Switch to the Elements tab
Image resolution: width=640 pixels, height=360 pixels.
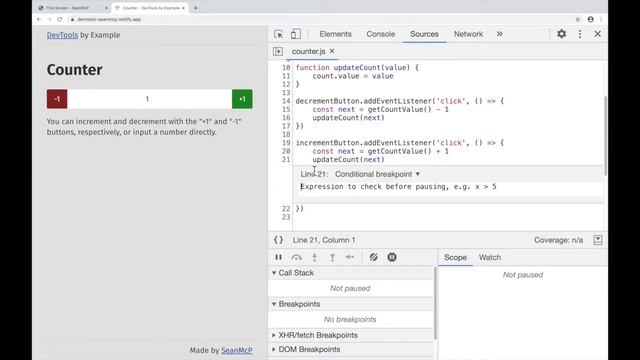pyautogui.click(x=336, y=34)
